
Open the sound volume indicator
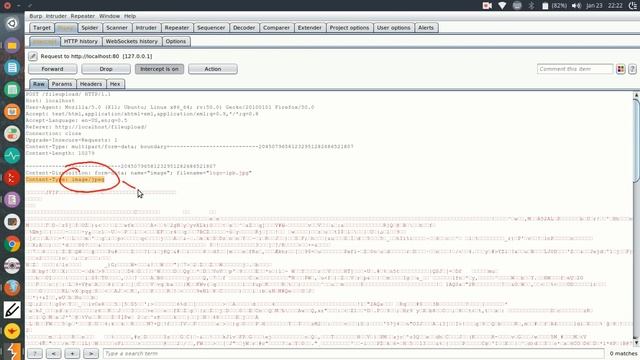576,5
